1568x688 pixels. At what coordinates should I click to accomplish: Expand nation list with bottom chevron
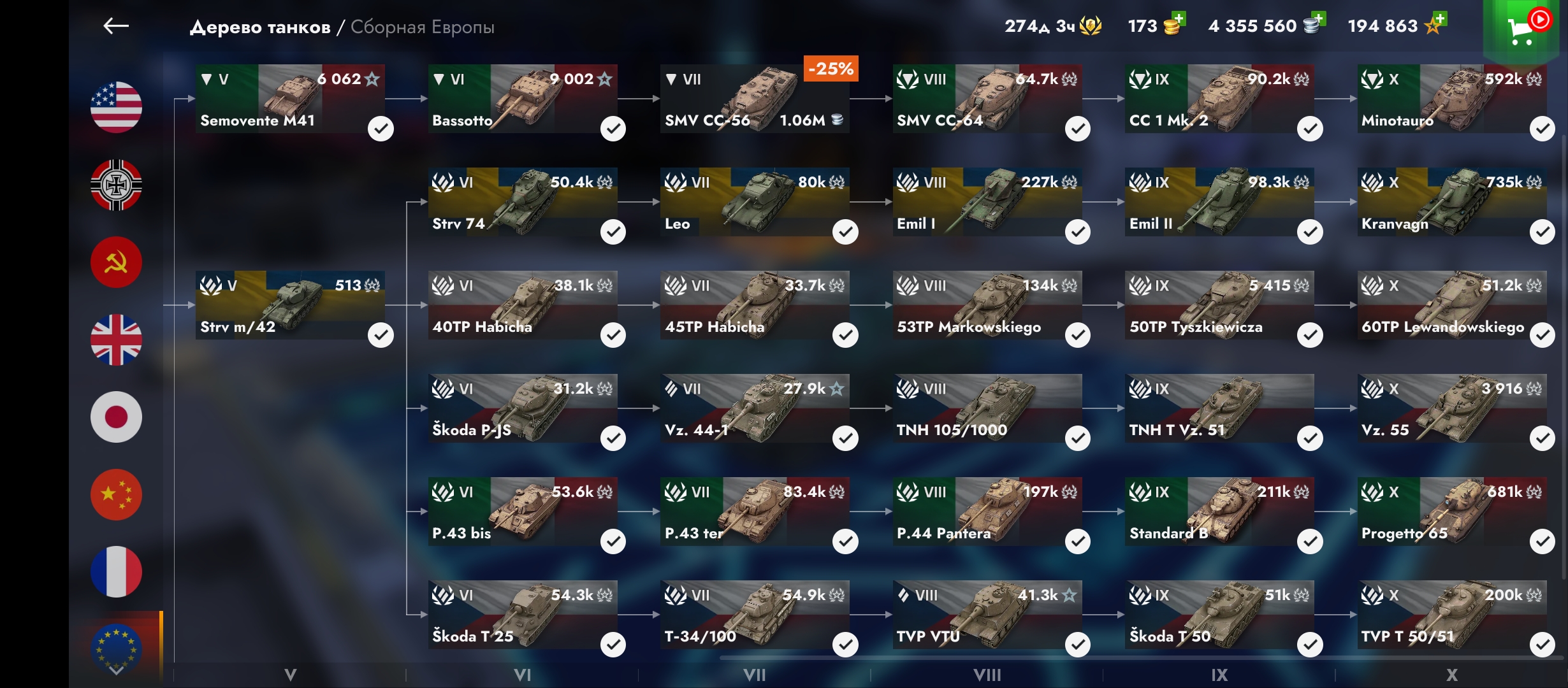click(116, 670)
